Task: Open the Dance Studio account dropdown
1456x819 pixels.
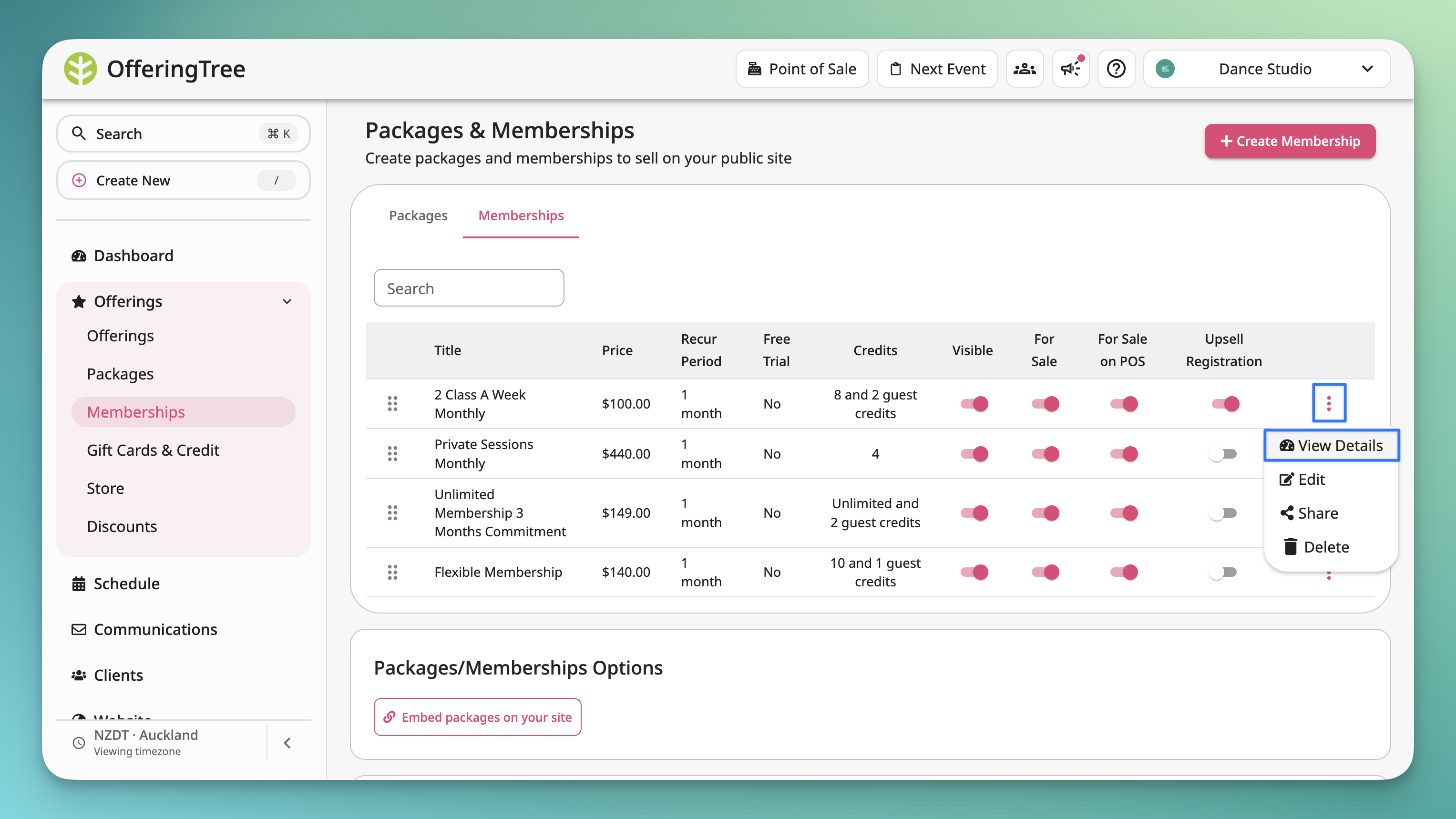Action: [1267, 69]
